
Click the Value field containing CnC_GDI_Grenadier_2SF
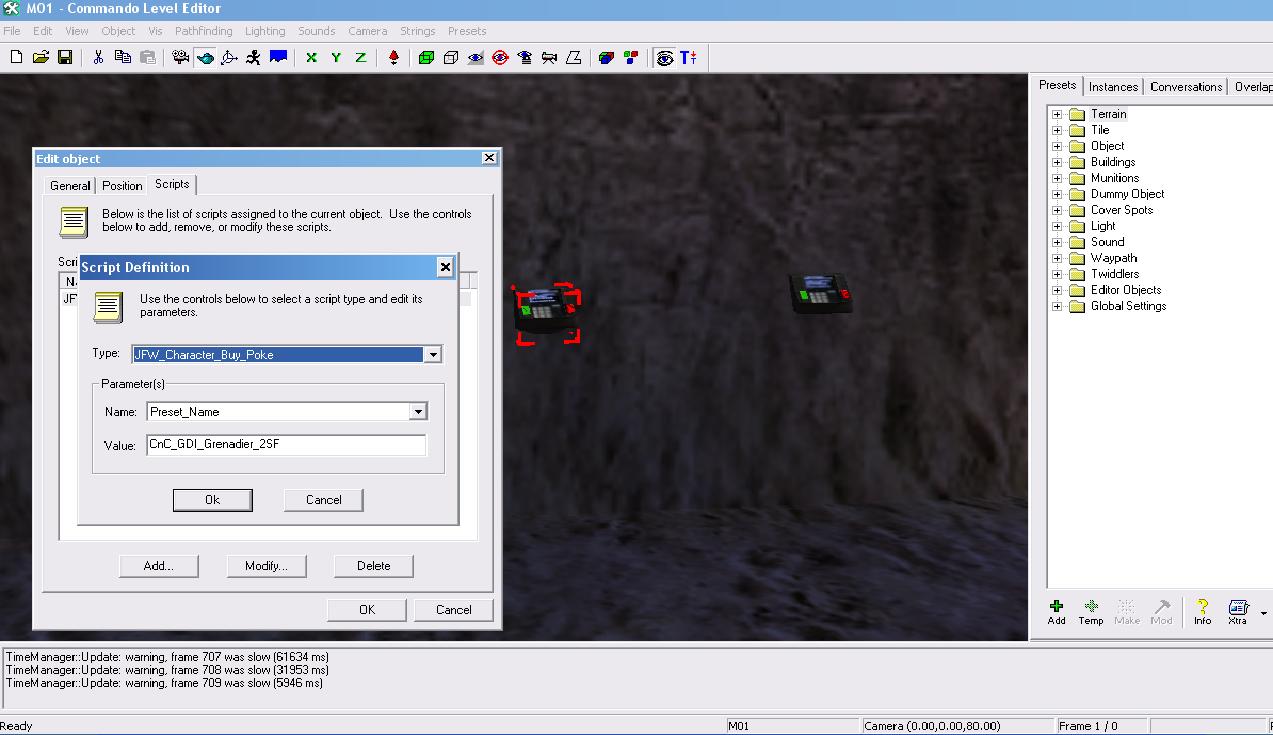click(286, 445)
